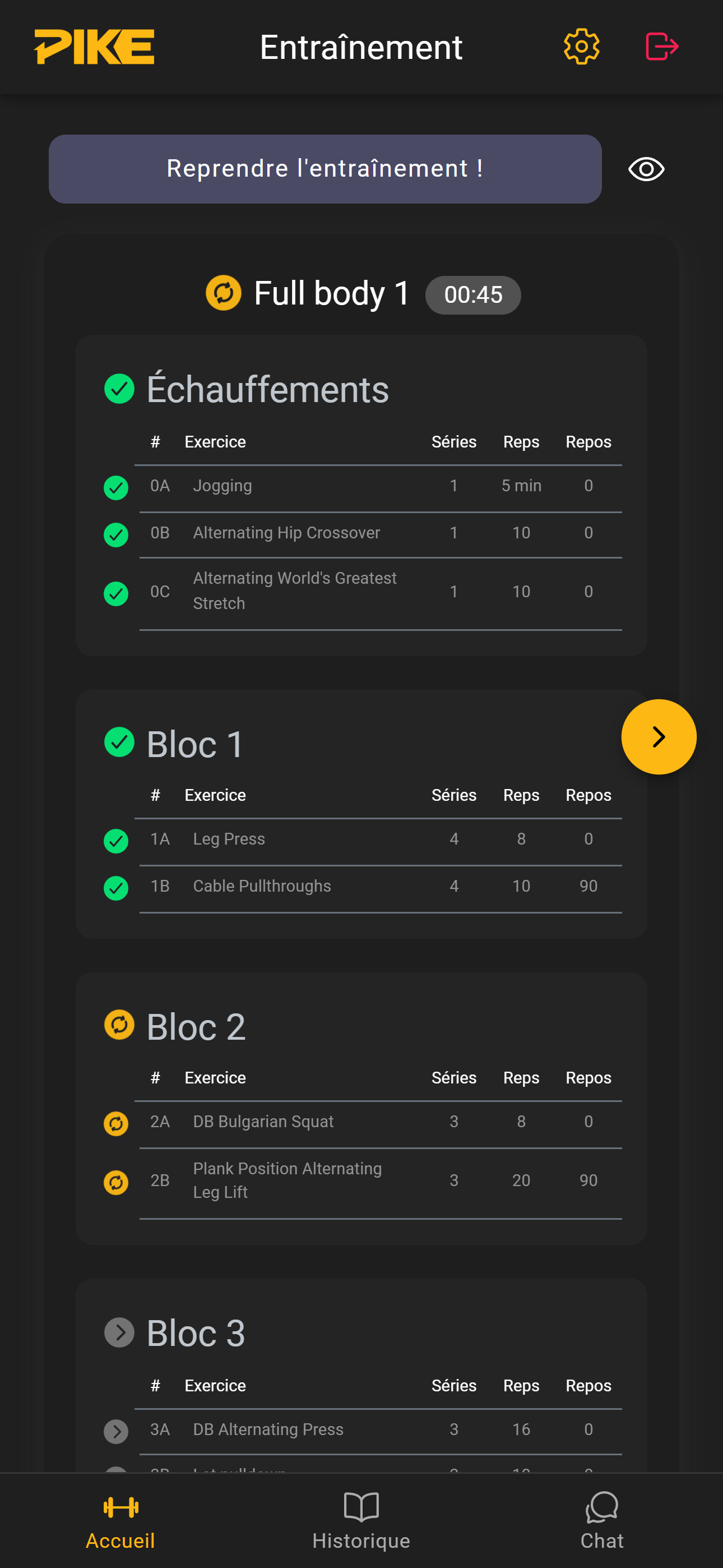Expand Bloc 3 with its chevron
This screenshot has height=1568, width=723.
pyautogui.click(x=119, y=1332)
